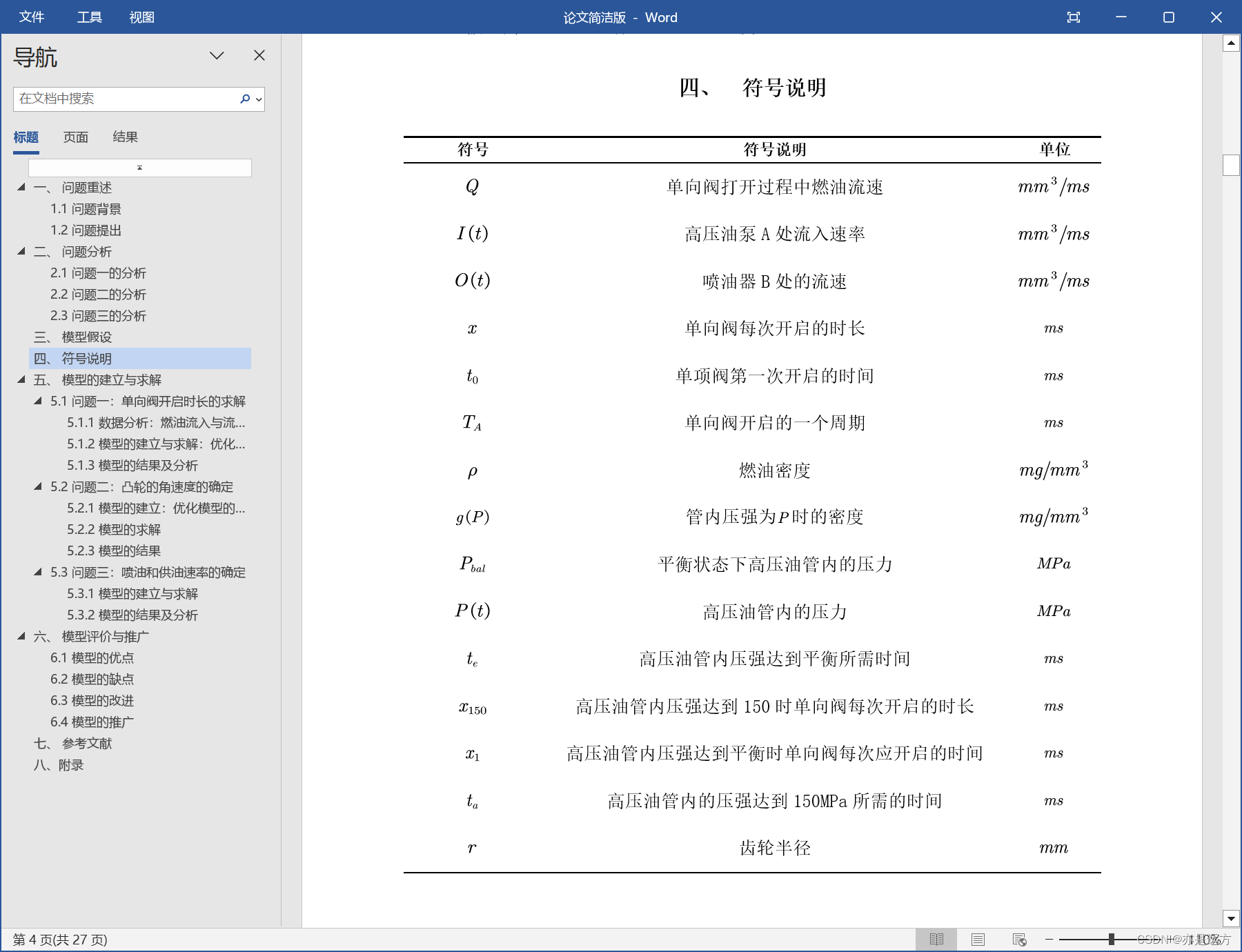The width and height of the screenshot is (1242, 952).
Task: Go to heading 5.2.1 模型的建立
Action: click(156, 508)
